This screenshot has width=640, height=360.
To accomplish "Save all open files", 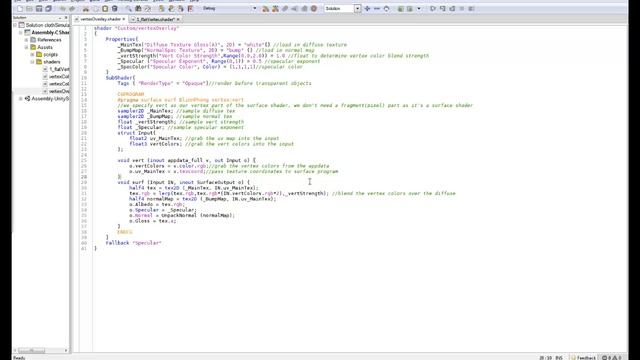I will click(x=48, y=9).
